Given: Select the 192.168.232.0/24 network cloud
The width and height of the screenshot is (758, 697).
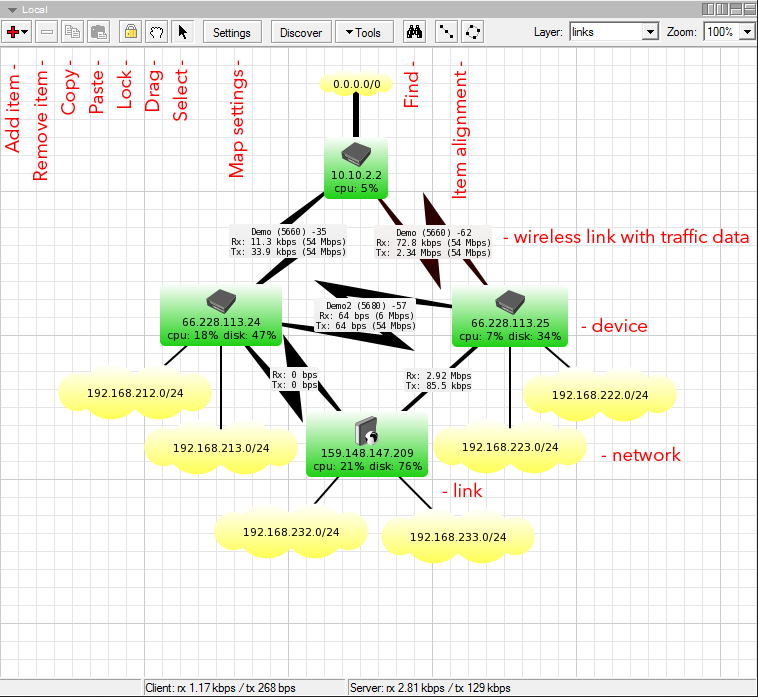Looking at the screenshot, I should [291, 532].
